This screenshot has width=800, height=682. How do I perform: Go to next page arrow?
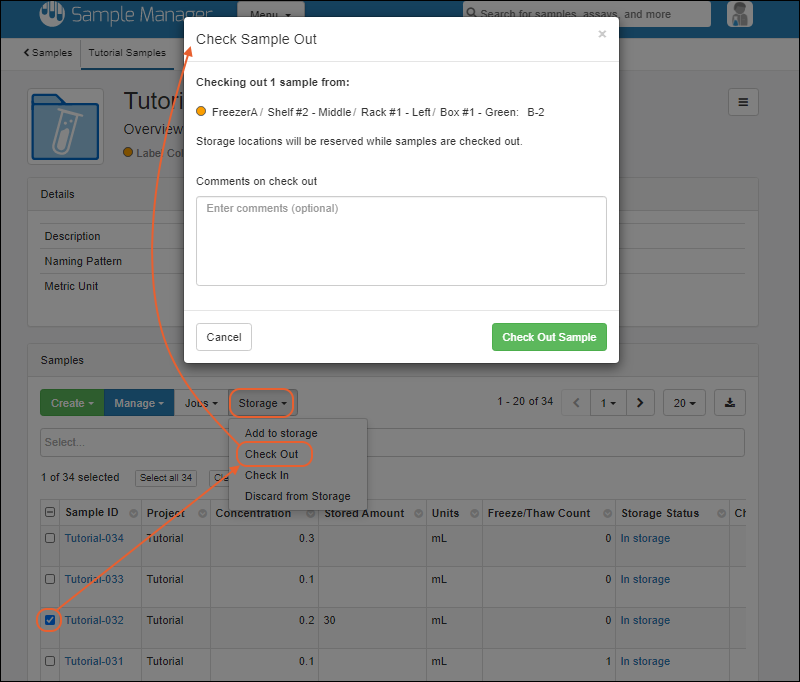[640, 403]
